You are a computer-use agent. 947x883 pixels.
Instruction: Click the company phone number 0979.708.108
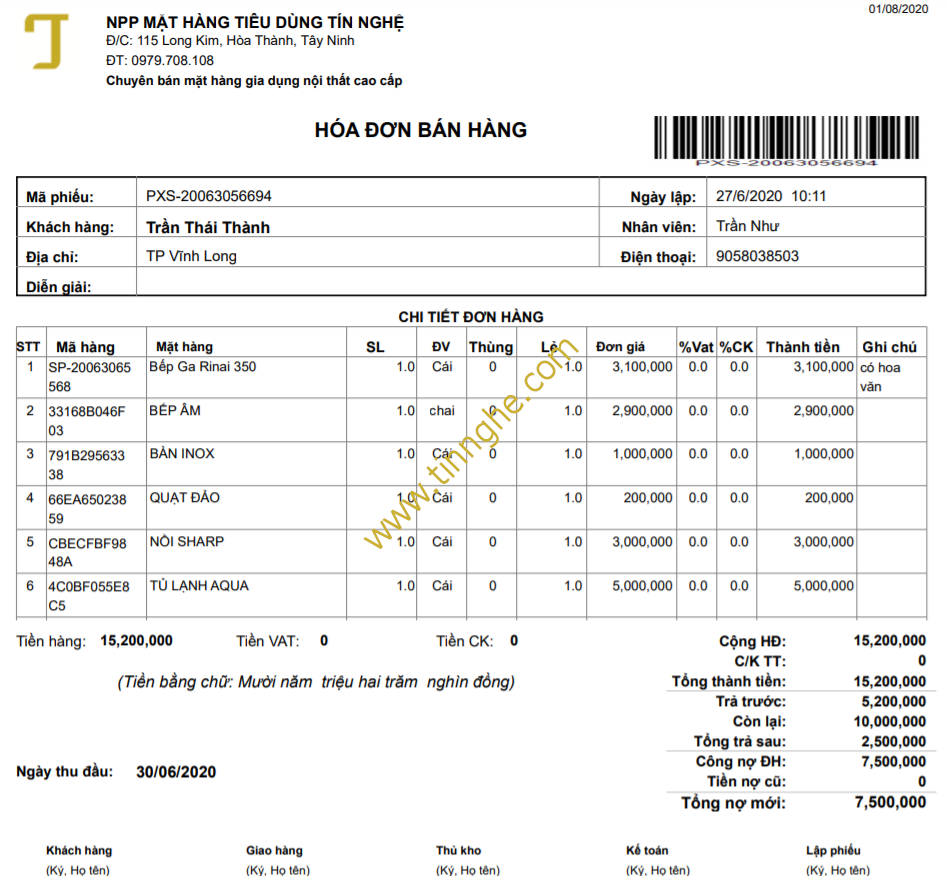click(x=173, y=60)
